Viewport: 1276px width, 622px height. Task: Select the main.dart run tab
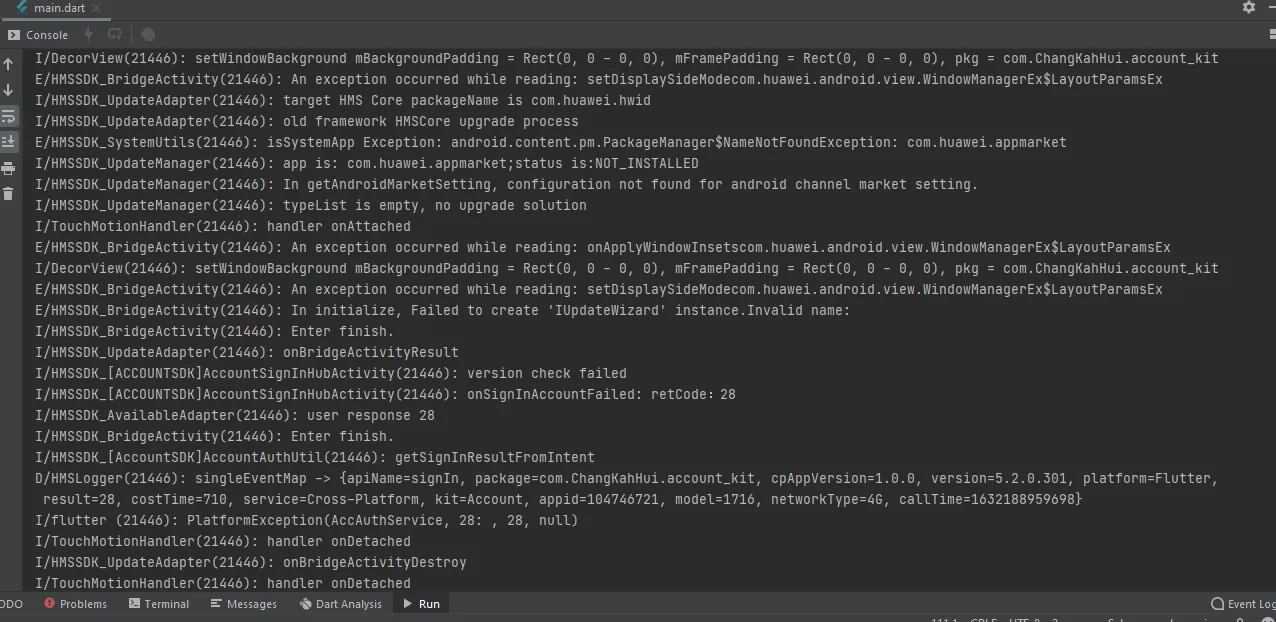tap(58, 8)
